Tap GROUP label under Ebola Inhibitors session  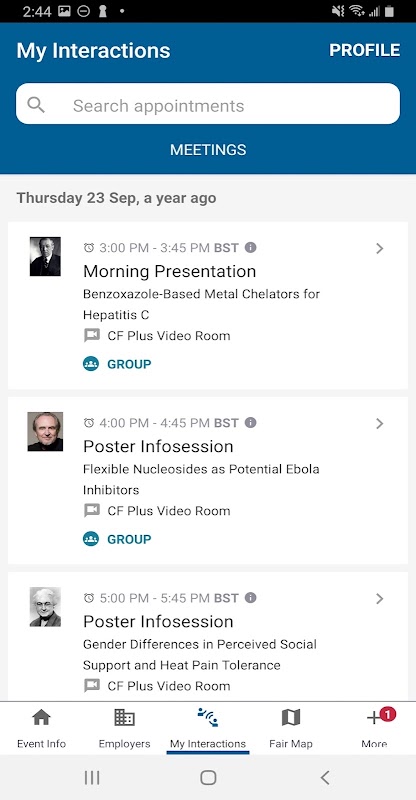(x=129, y=539)
